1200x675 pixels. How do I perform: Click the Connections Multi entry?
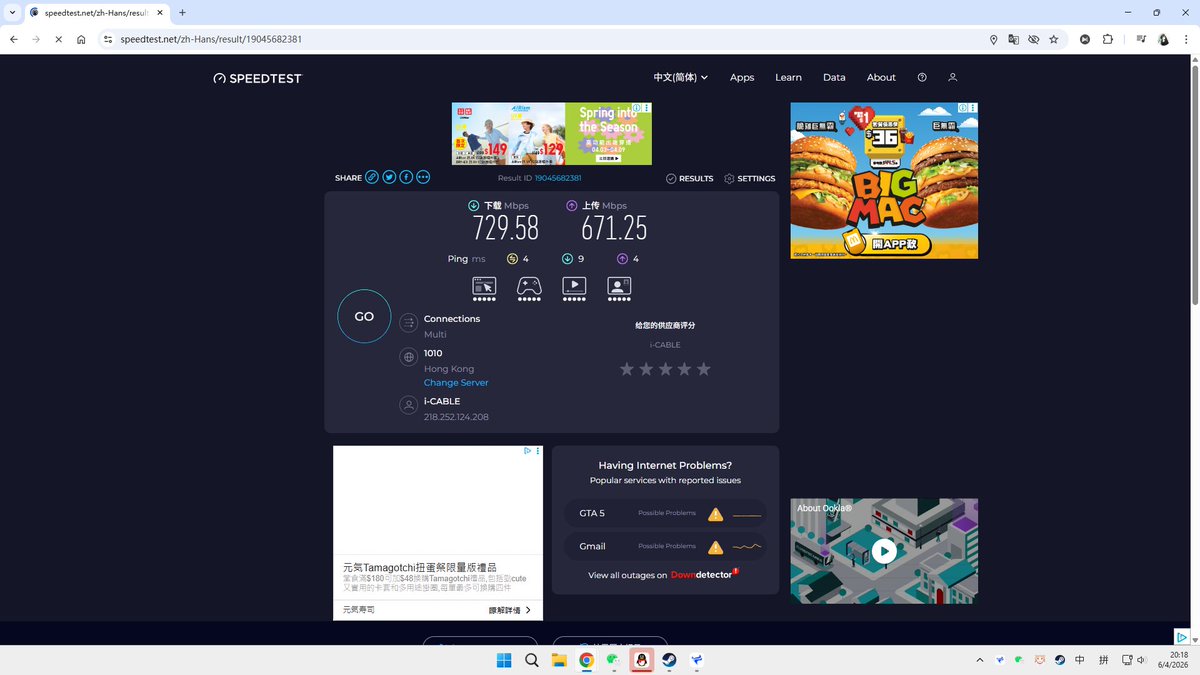[452, 326]
